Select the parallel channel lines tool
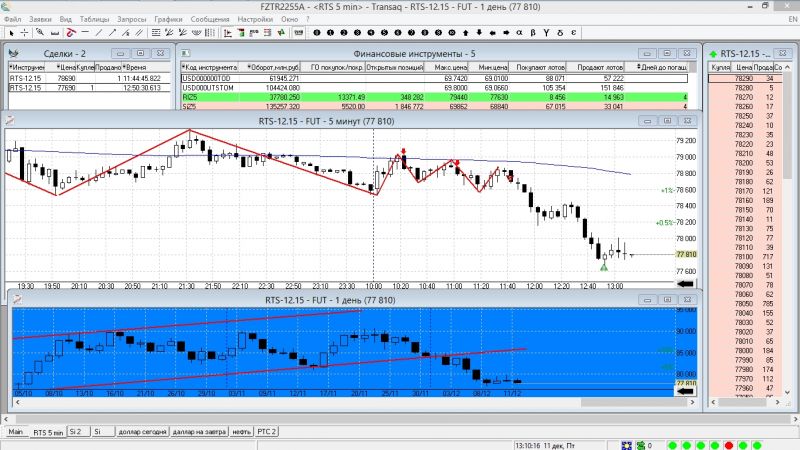 point(139,33)
